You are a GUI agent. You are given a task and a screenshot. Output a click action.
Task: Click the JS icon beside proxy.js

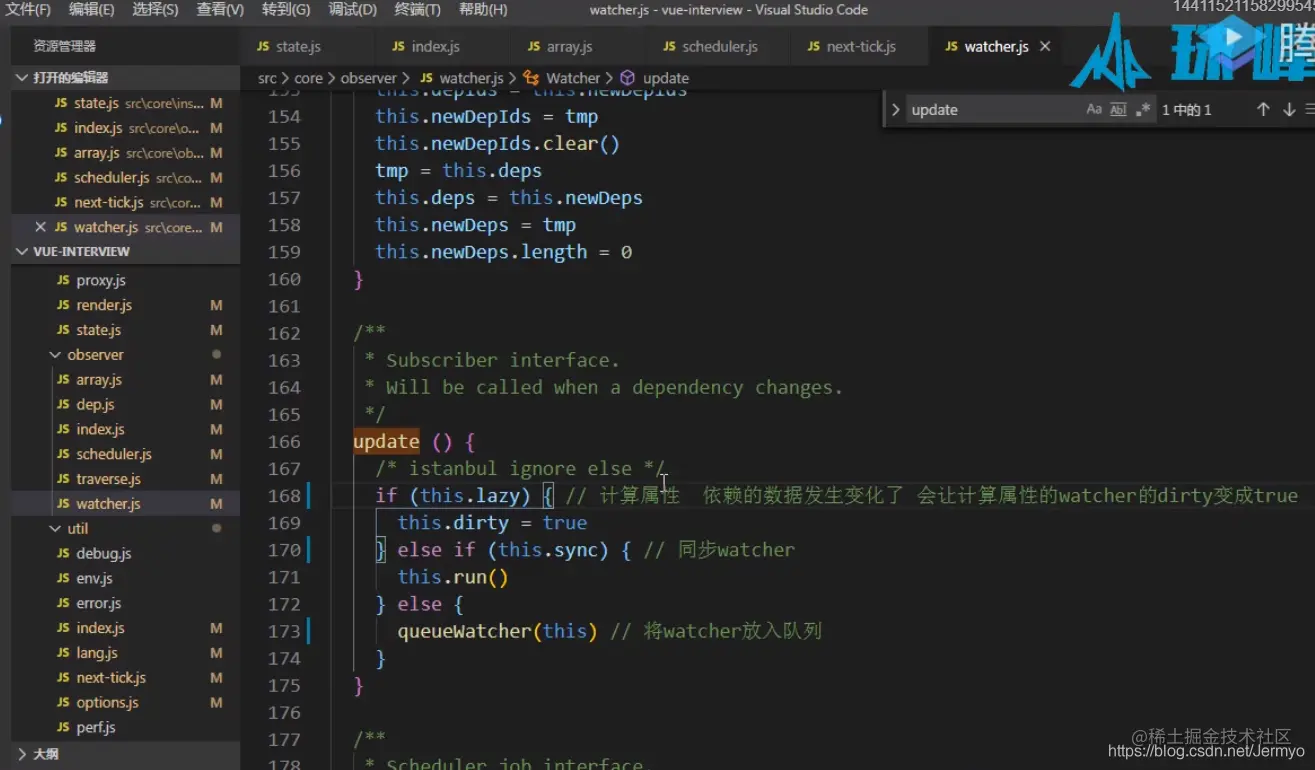coord(64,281)
